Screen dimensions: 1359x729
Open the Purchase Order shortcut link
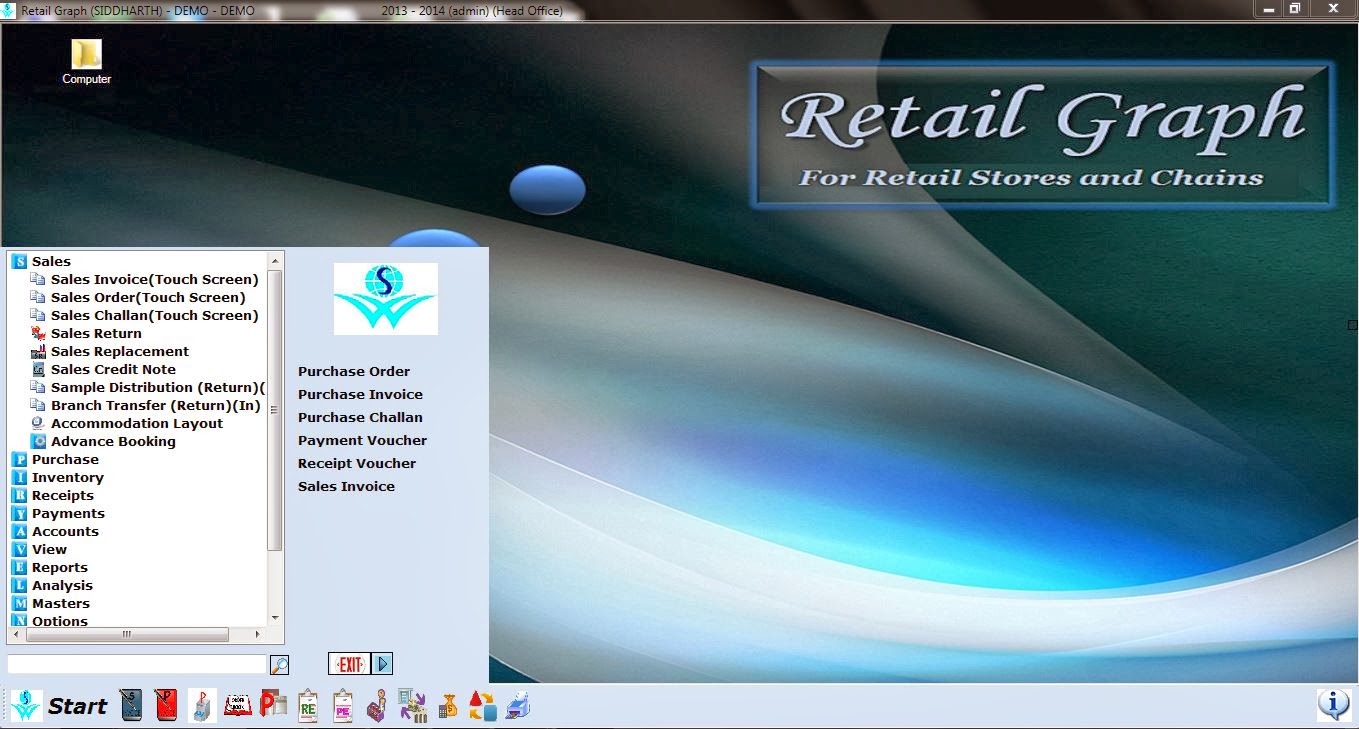tap(354, 371)
